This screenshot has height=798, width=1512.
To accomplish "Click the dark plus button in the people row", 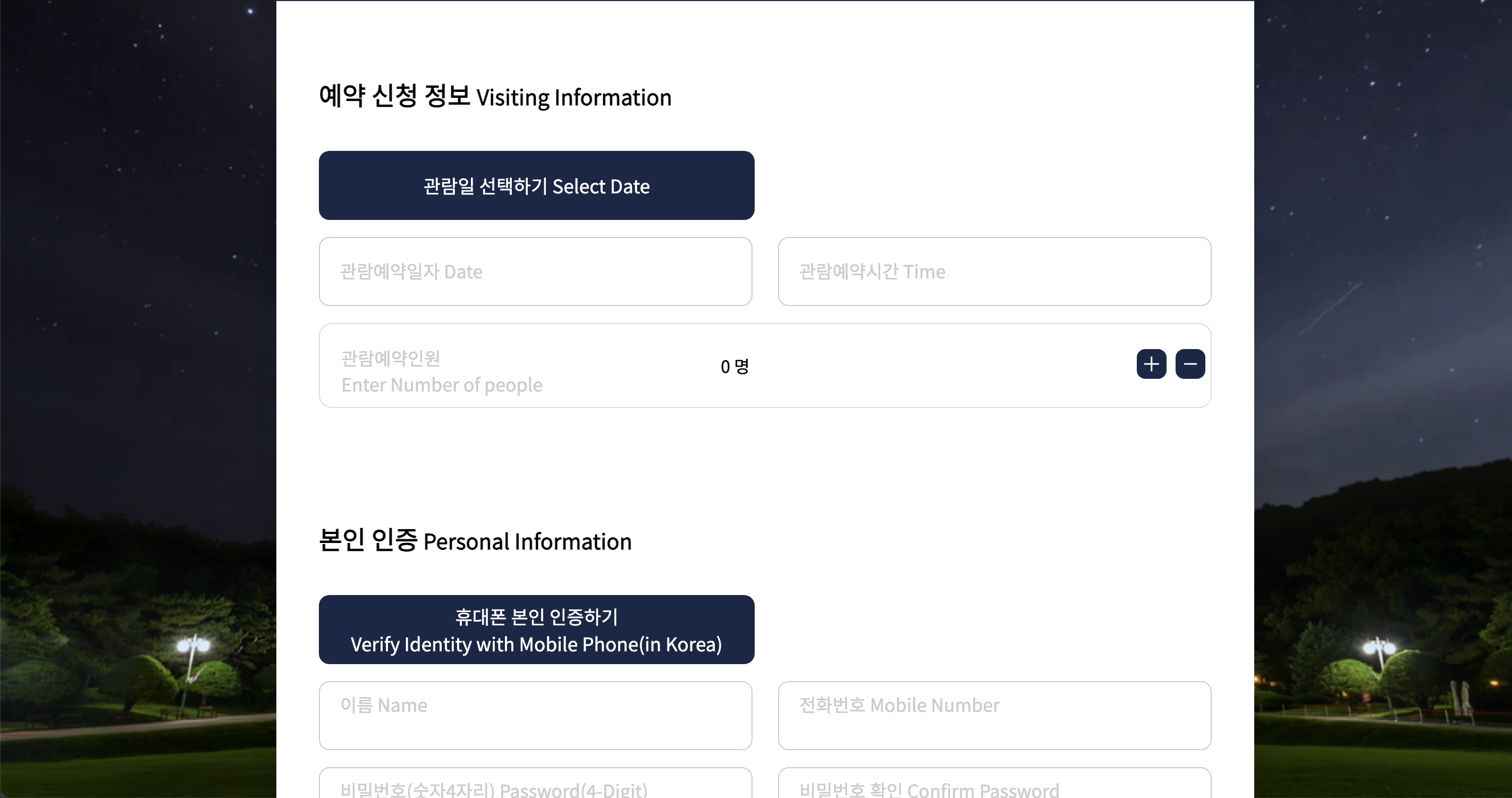I will [1151, 364].
